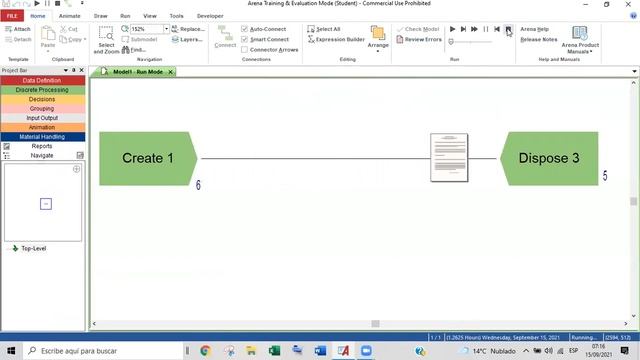Switch to the Animate ribbon tab
Image resolution: width=640 pixels, height=360 pixels.
pos(69,16)
